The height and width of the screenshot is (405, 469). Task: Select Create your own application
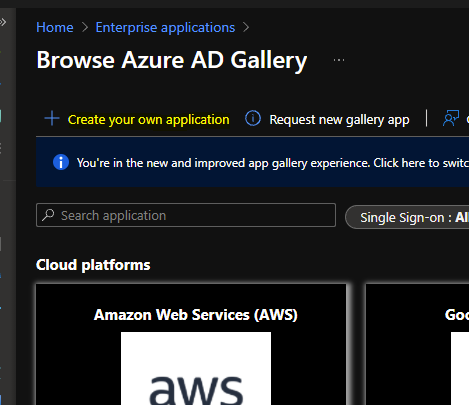149,119
